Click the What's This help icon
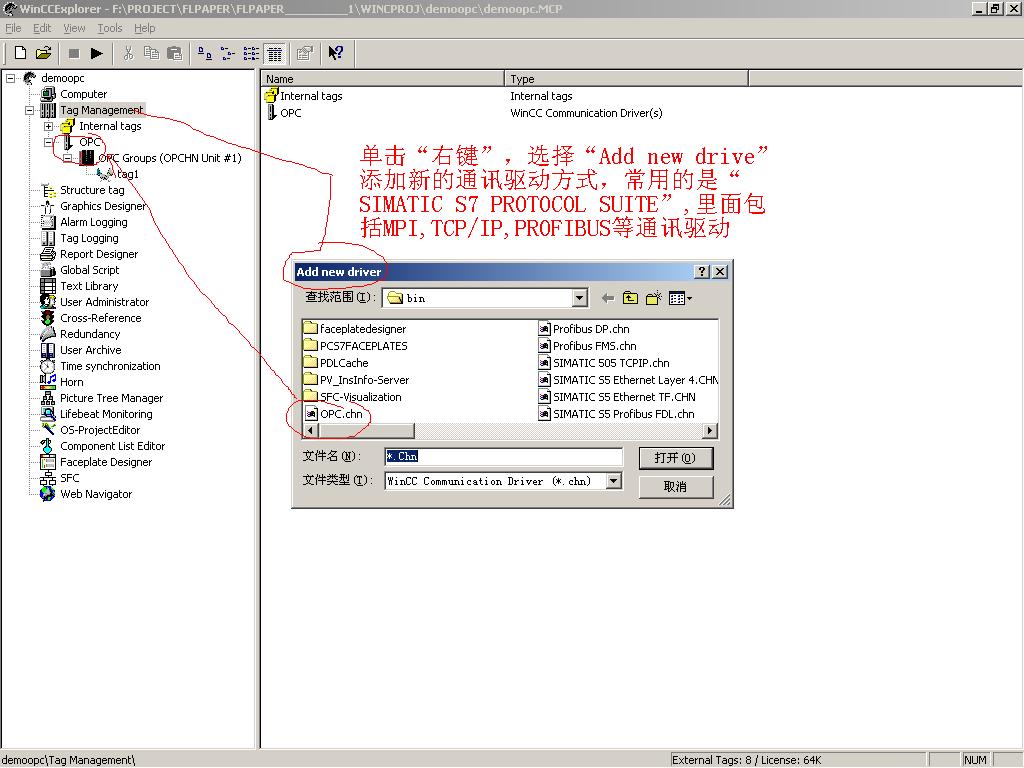The width and height of the screenshot is (1024, 768). [336, 53]
